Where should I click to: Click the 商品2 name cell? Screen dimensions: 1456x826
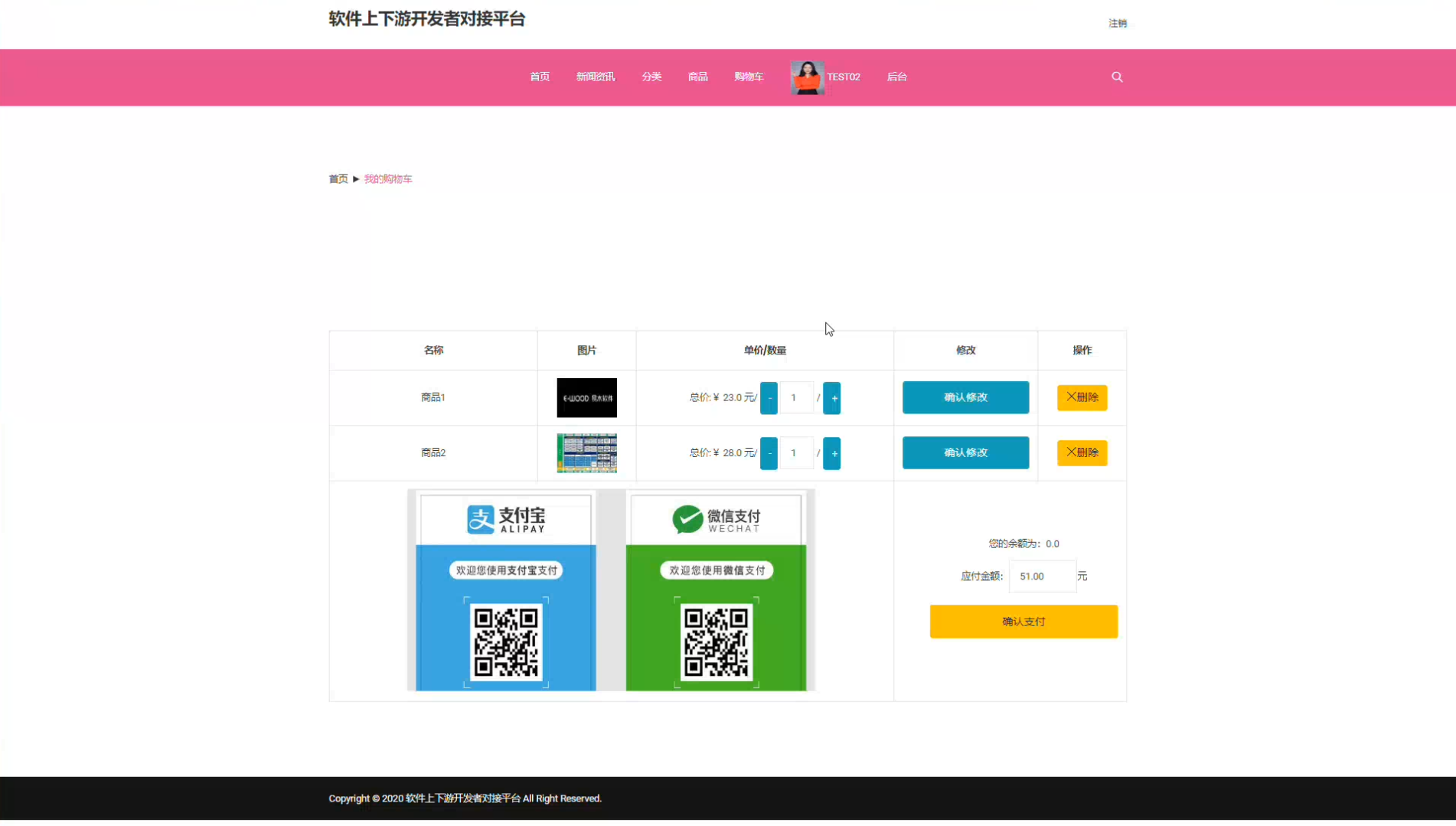click(x=433, y=452)
